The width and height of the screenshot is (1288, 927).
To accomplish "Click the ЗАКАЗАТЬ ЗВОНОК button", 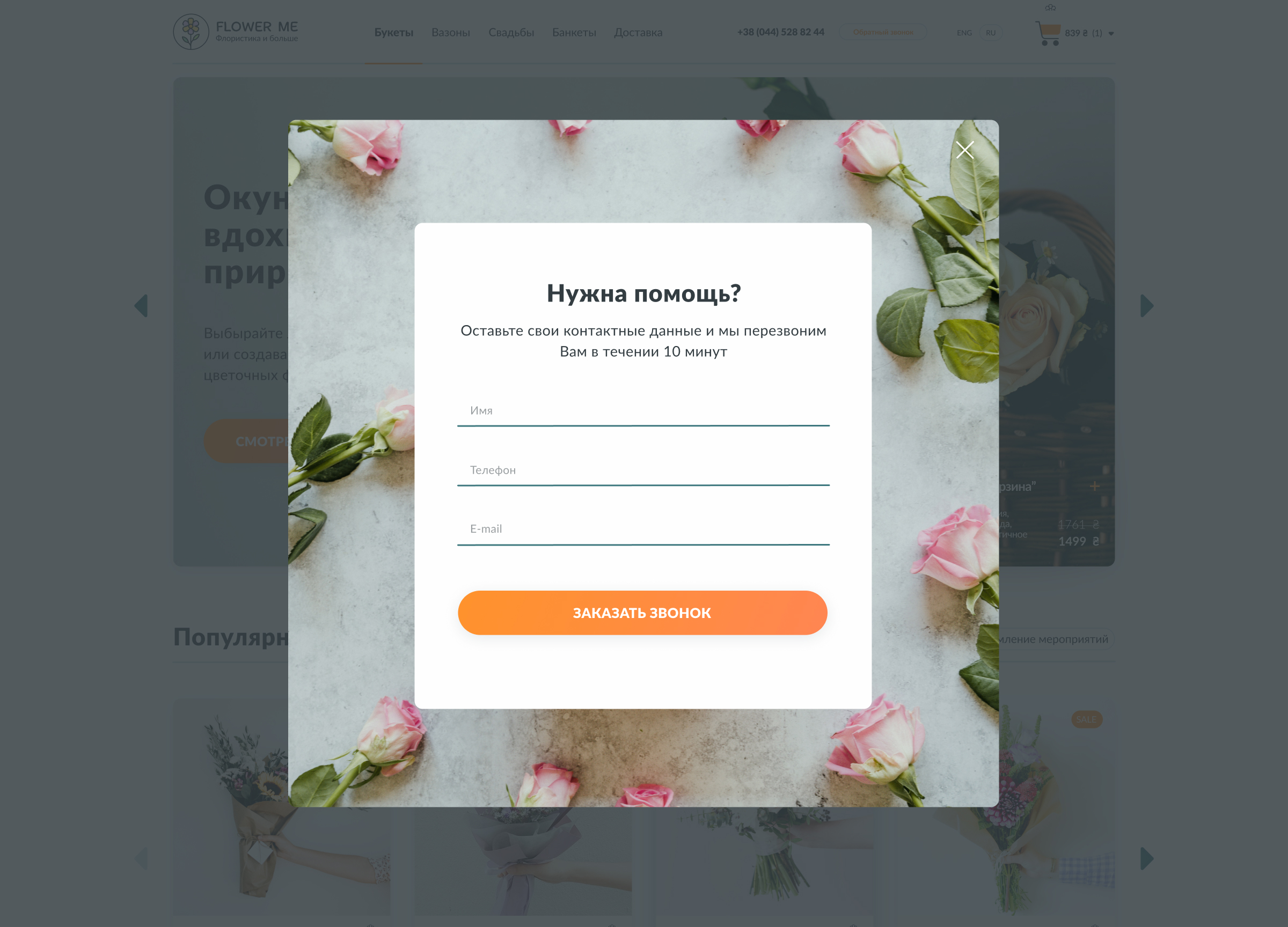I will (x=642, y=613).
